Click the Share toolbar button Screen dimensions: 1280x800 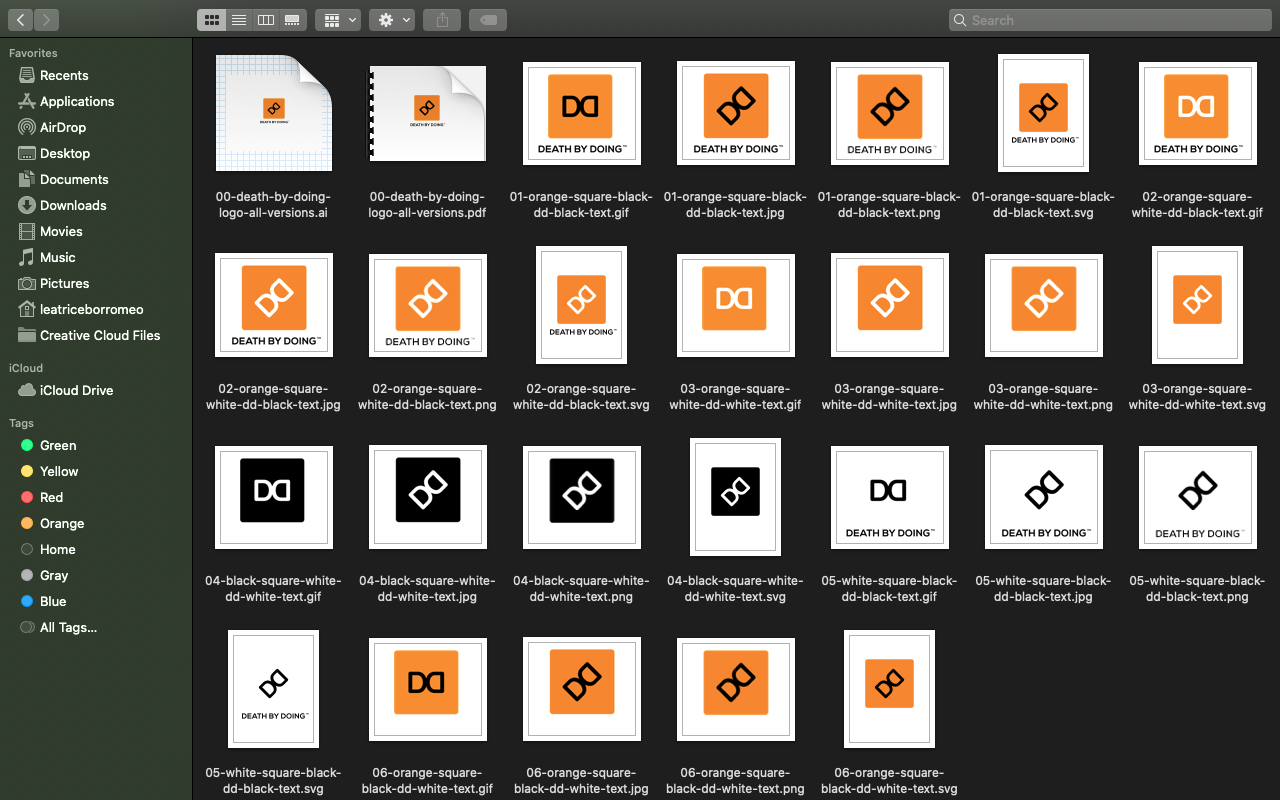(442, 20)
